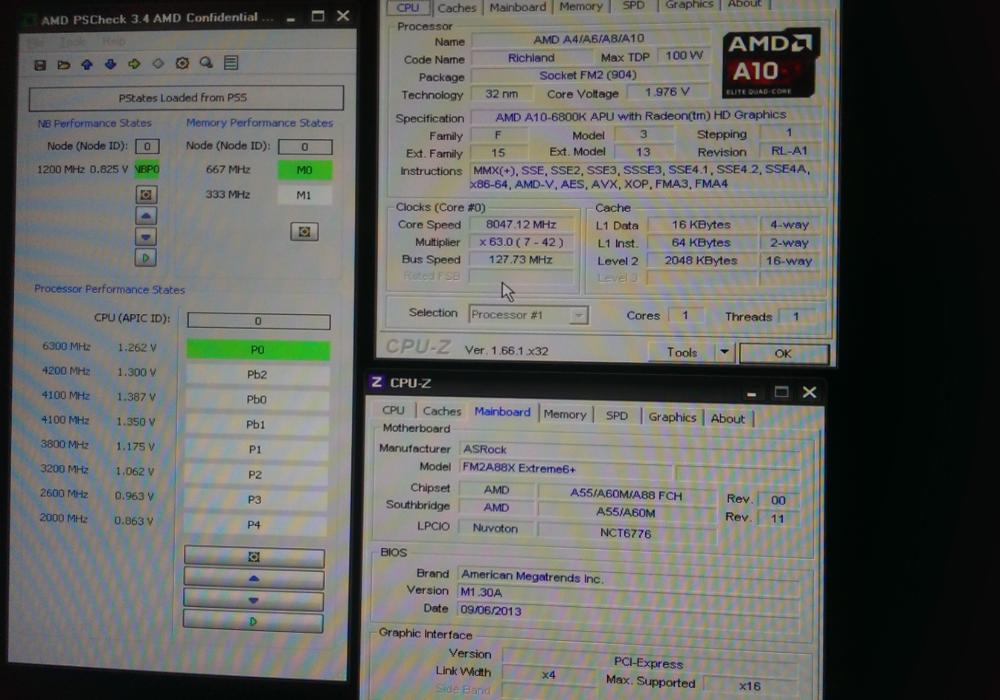Click the wide gear button under processor P-states

tap(254, 557)
